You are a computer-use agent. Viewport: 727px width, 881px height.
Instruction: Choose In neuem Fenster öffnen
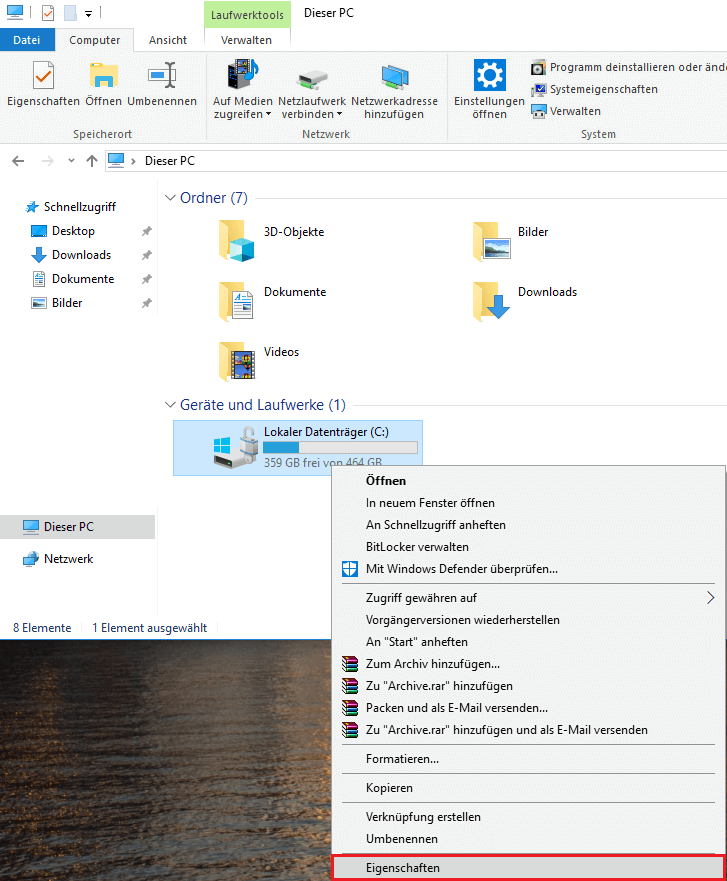[x=528, y=503]
